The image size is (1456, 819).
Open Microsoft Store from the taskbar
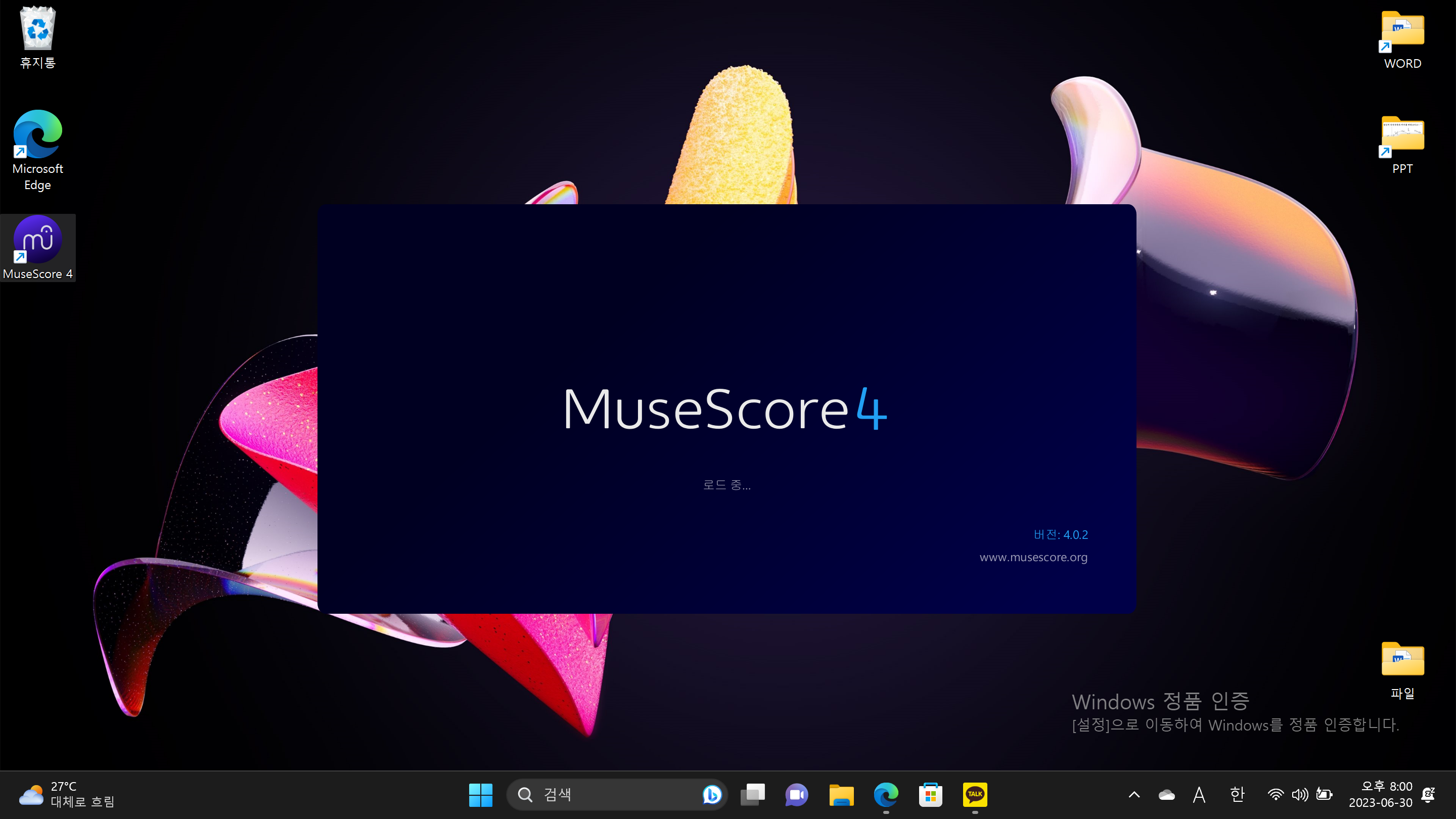[930, 794]
